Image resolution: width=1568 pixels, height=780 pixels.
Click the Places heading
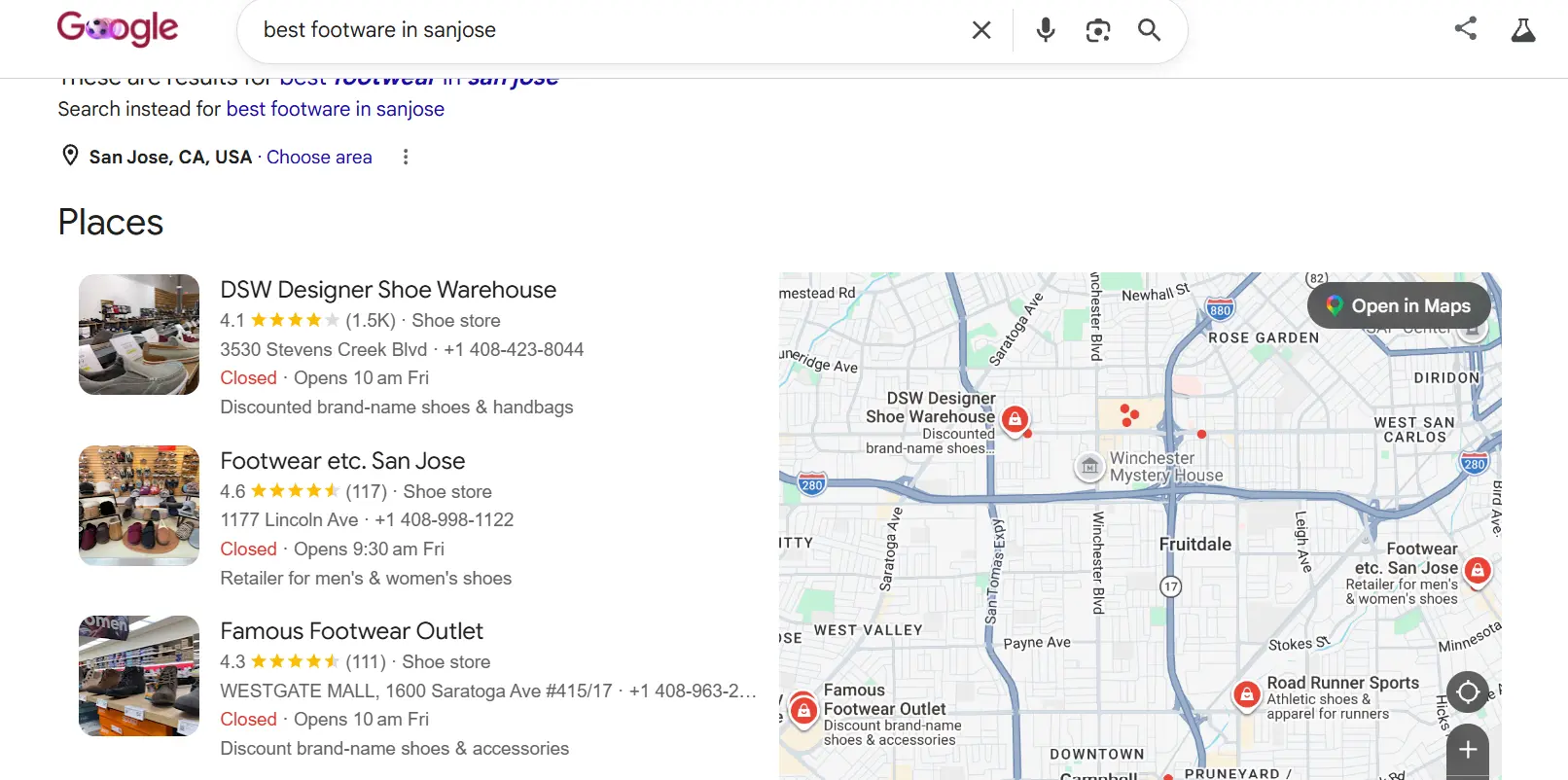click(111, 222)
